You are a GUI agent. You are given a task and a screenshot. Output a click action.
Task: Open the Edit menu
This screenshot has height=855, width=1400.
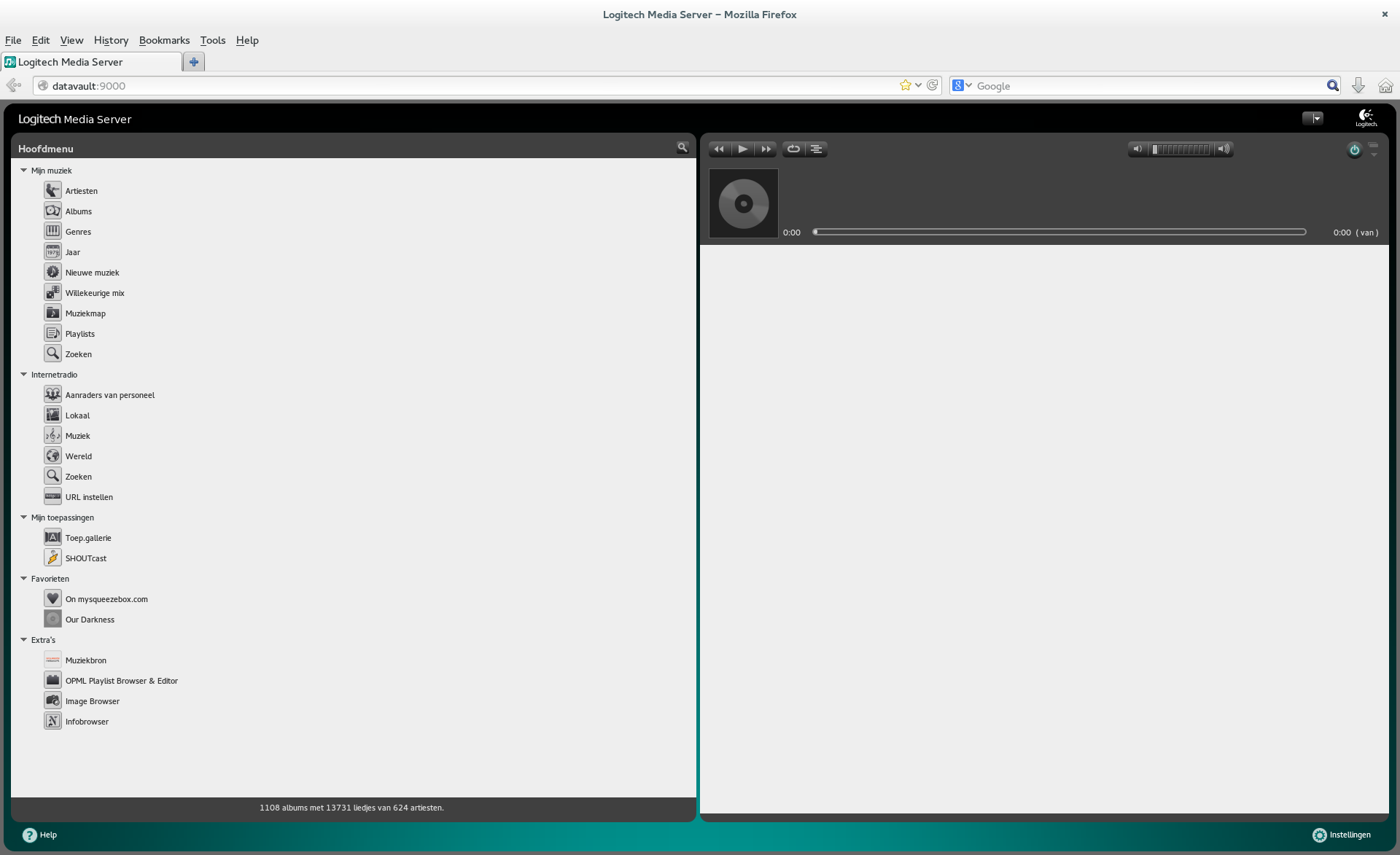click(x=41, y=40)
